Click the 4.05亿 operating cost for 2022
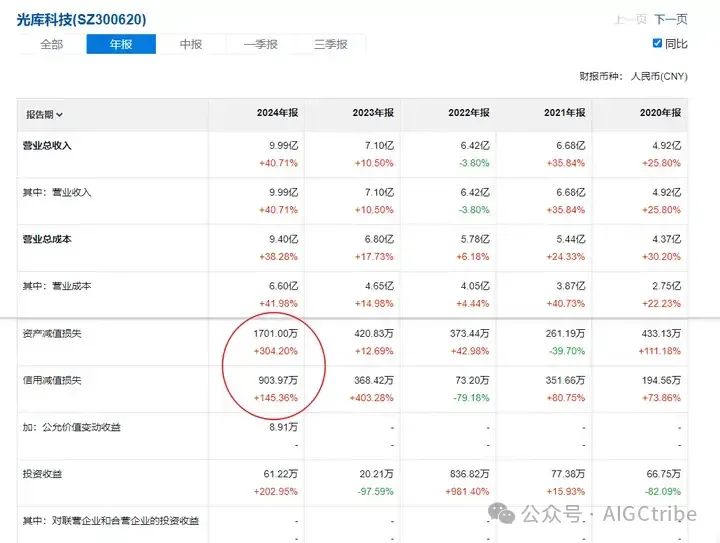 tap(475, 286)
